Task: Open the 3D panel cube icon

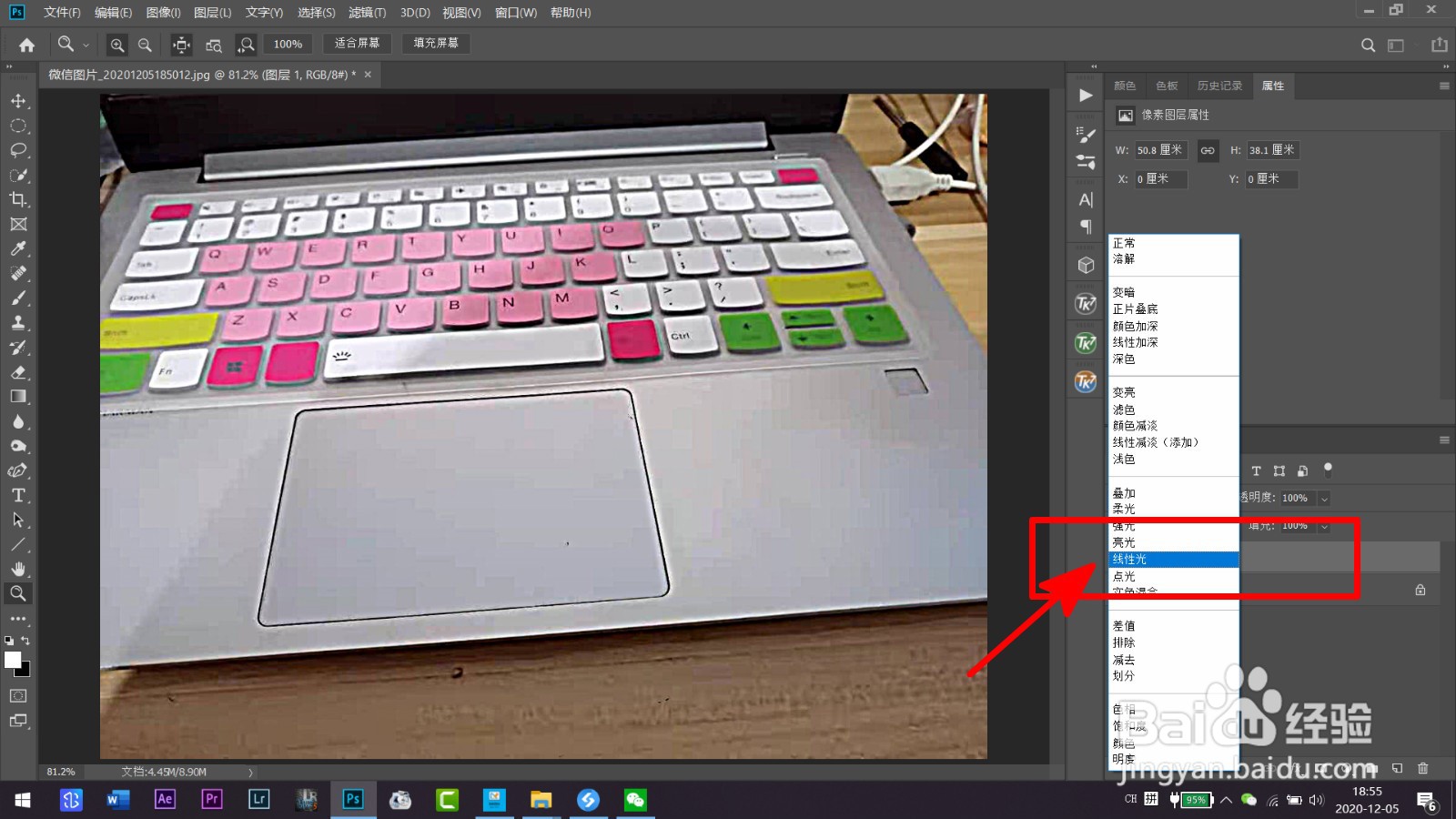Action: pyautogui.click(x=1086, y=265)
